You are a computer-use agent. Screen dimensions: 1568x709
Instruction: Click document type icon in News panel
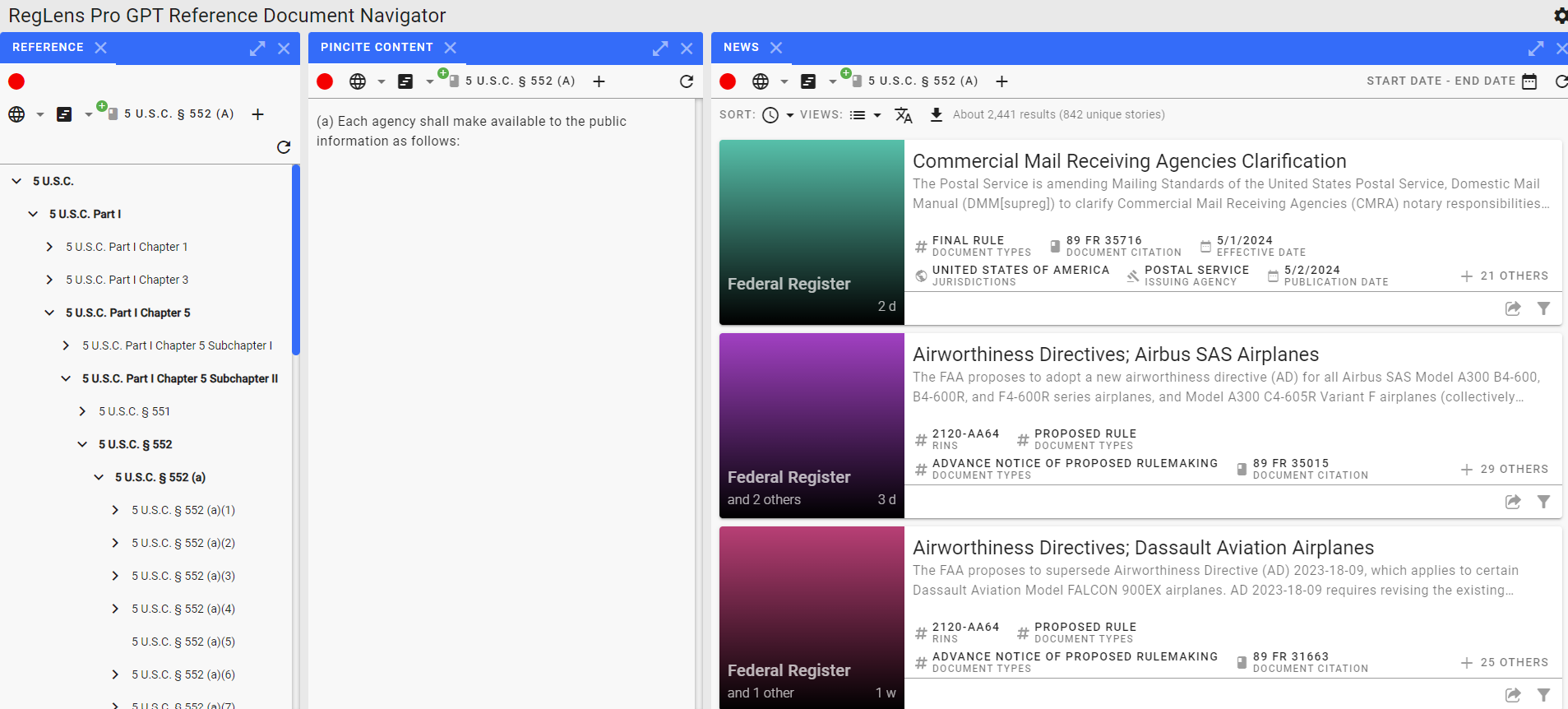(x=808, y=81)
